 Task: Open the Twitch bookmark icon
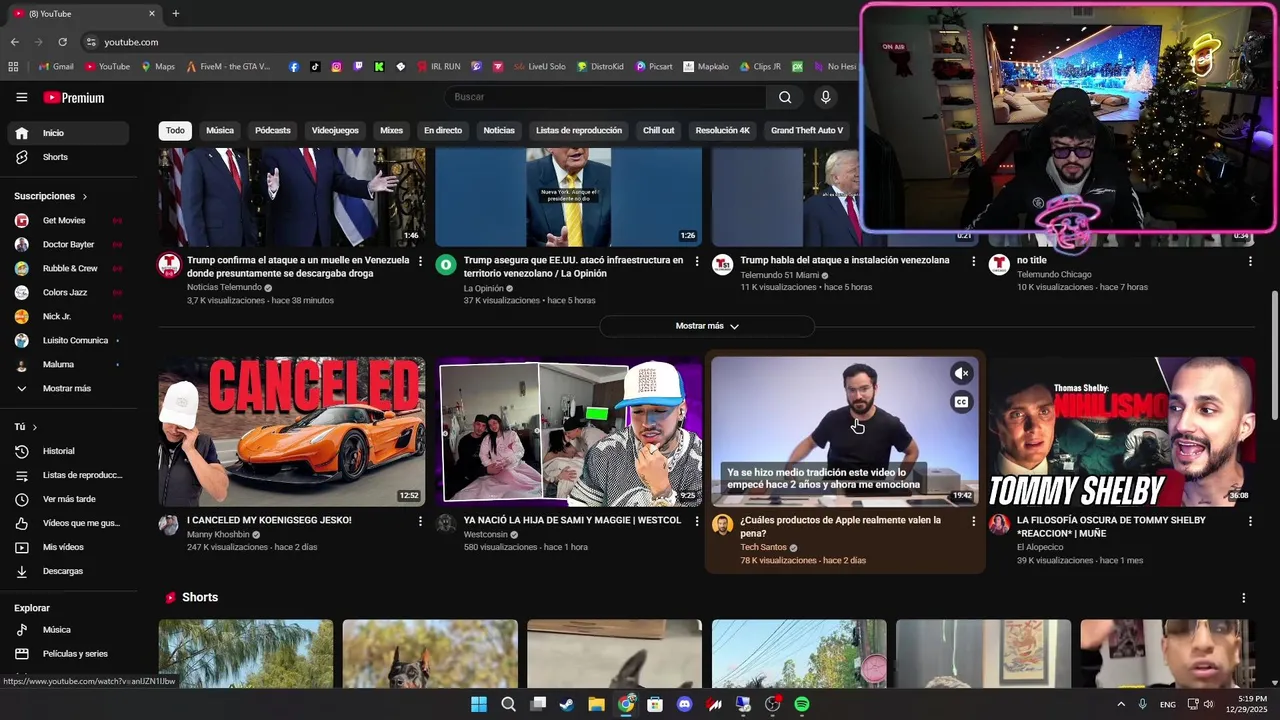pos(358,67)
